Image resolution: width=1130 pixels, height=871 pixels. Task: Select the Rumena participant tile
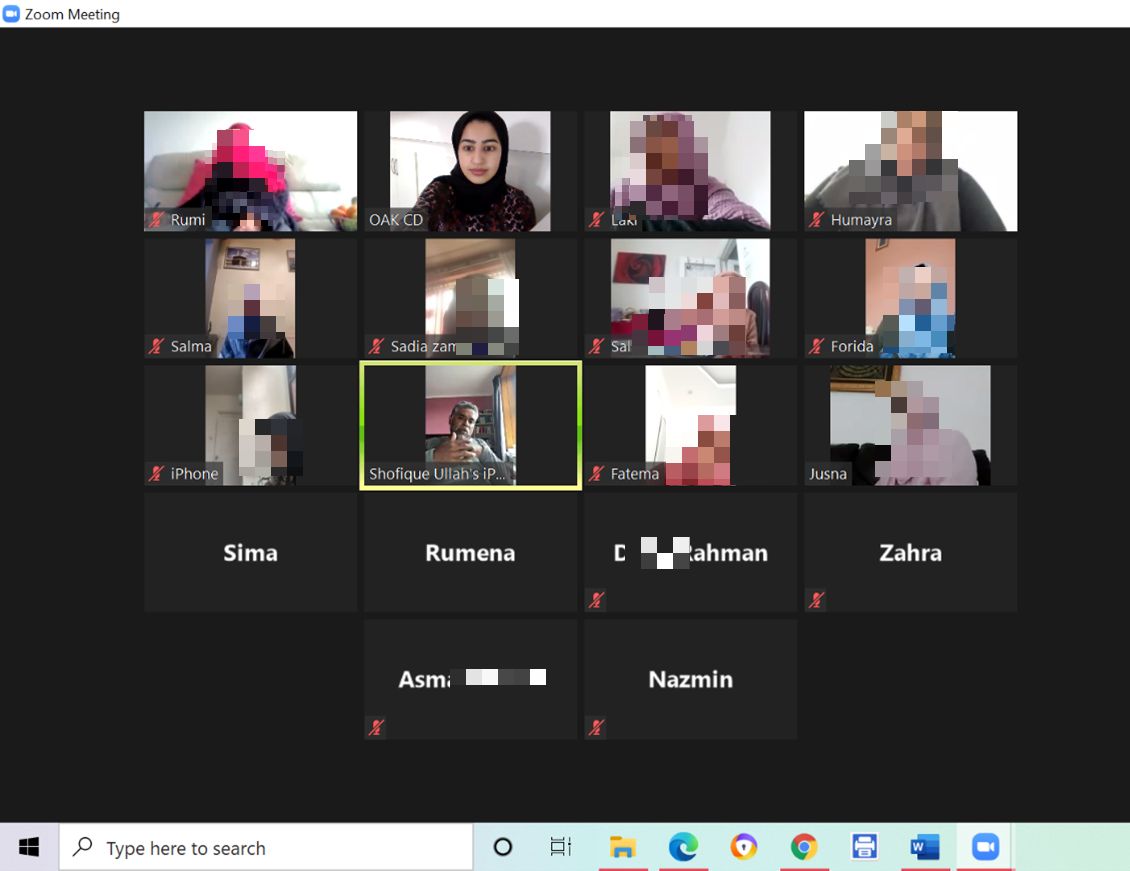pos(471,553)
